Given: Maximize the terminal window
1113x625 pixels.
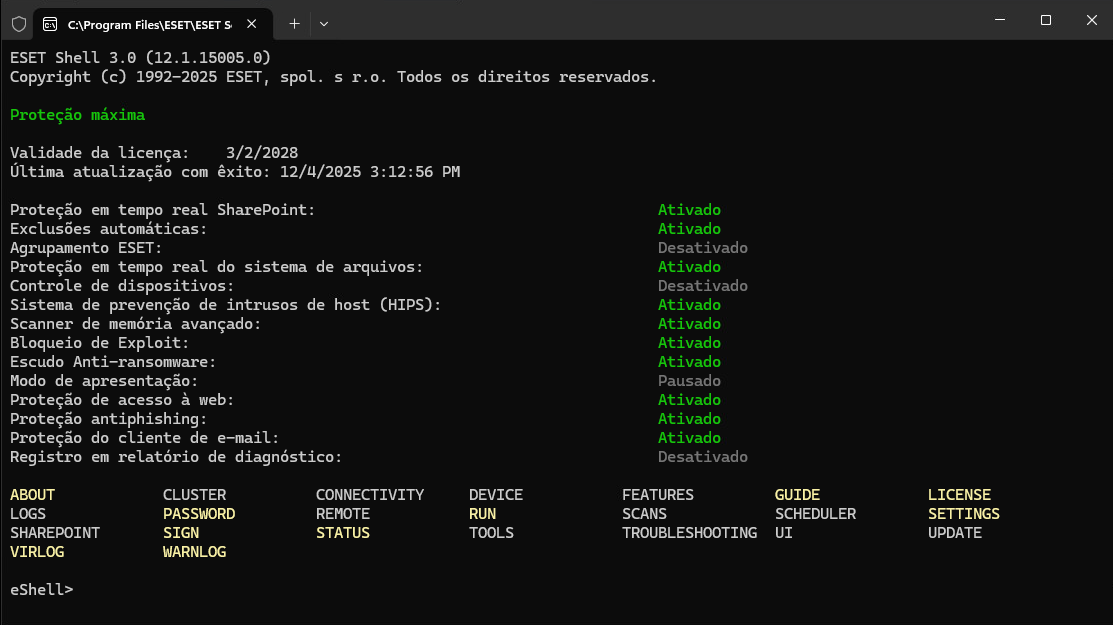Looking at the screenshot, I should pos(1045,20).
